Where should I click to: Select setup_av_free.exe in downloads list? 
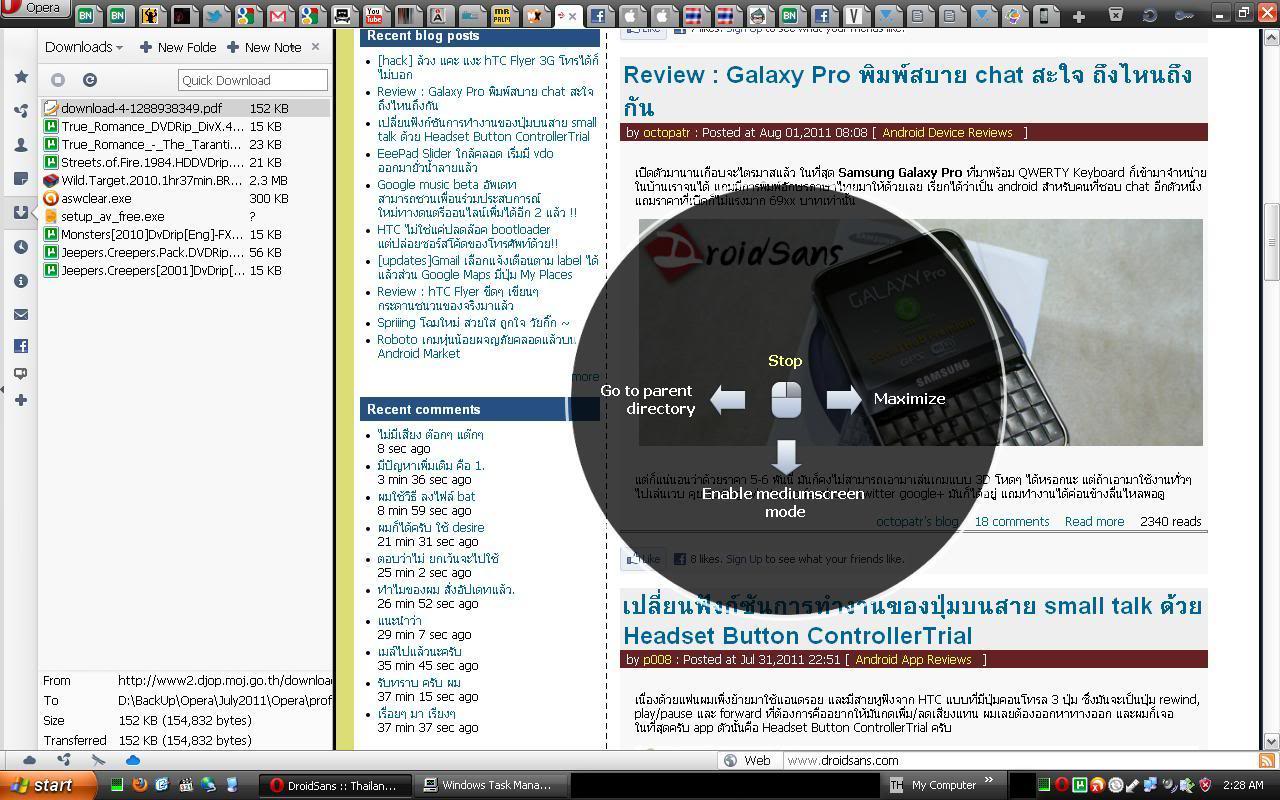(185, 216)
